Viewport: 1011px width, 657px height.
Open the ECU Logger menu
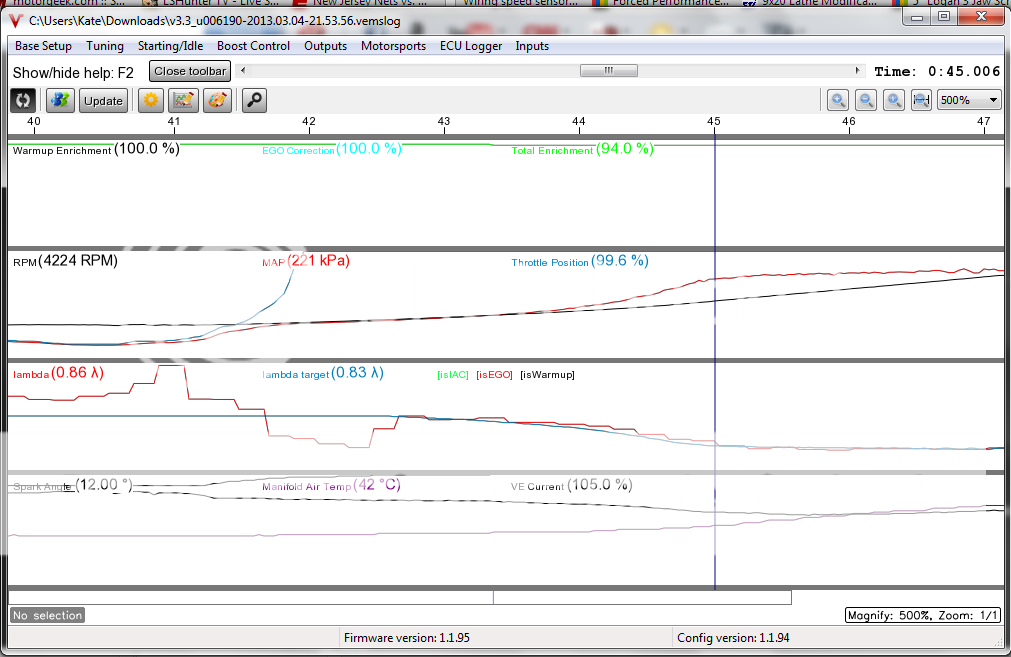pos(471,46)
